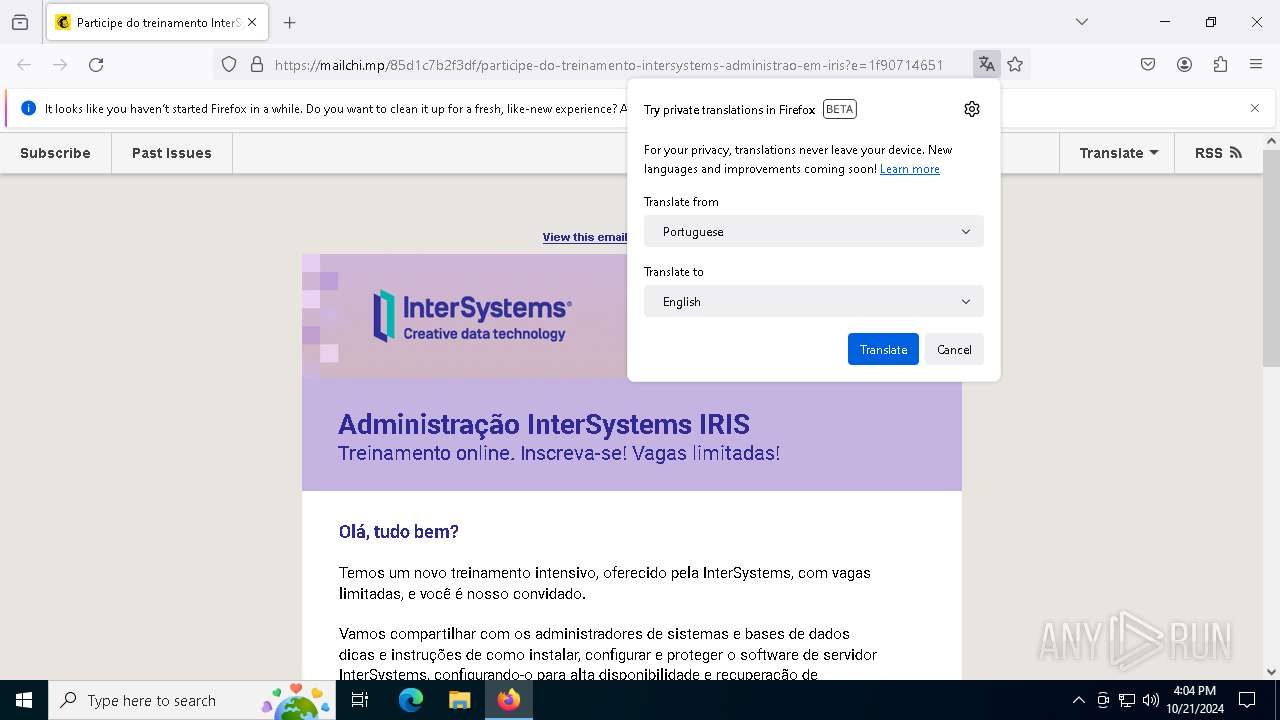Open Past Issues
This screenshot has height=720, width=1280.
pyautogui.click(x=172, y=153)
